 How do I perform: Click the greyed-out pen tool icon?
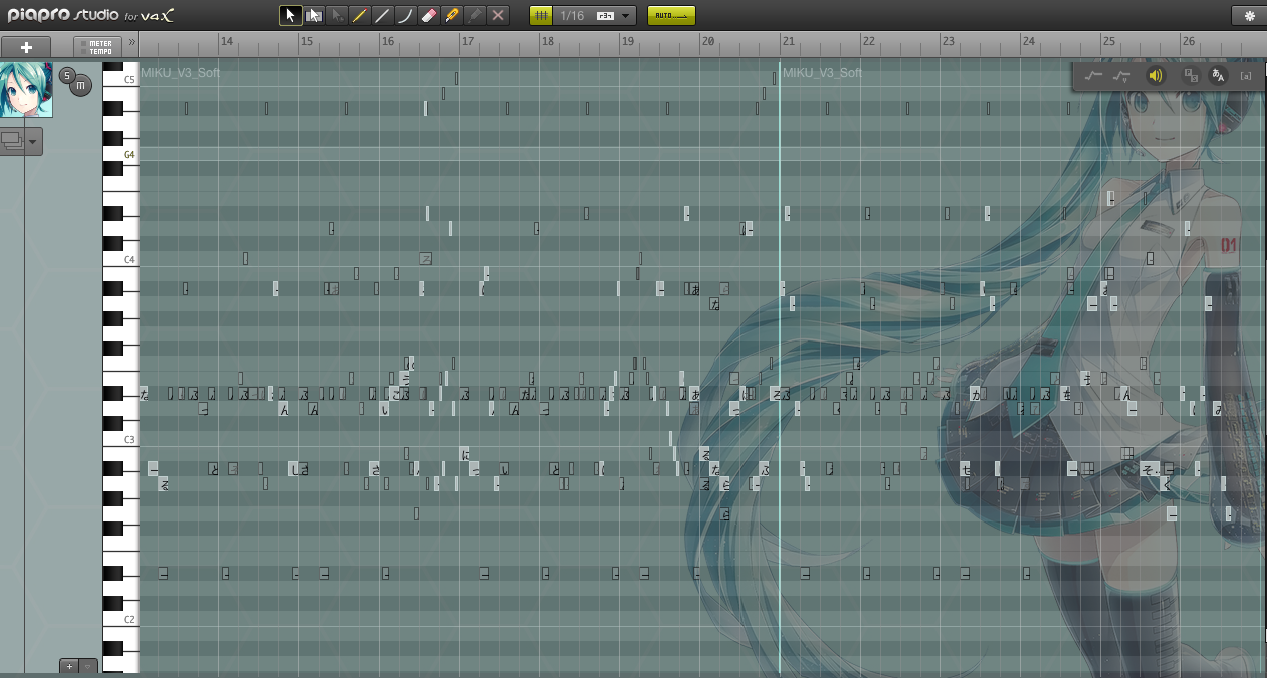(475, 15)
